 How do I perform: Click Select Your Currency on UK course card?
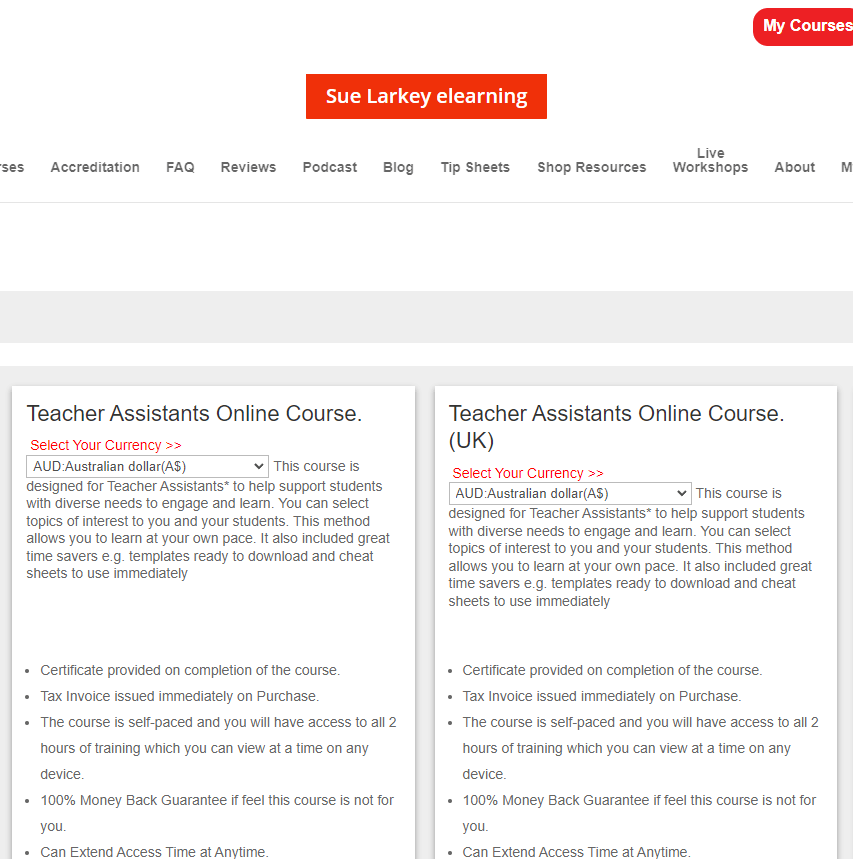point(527,472)
